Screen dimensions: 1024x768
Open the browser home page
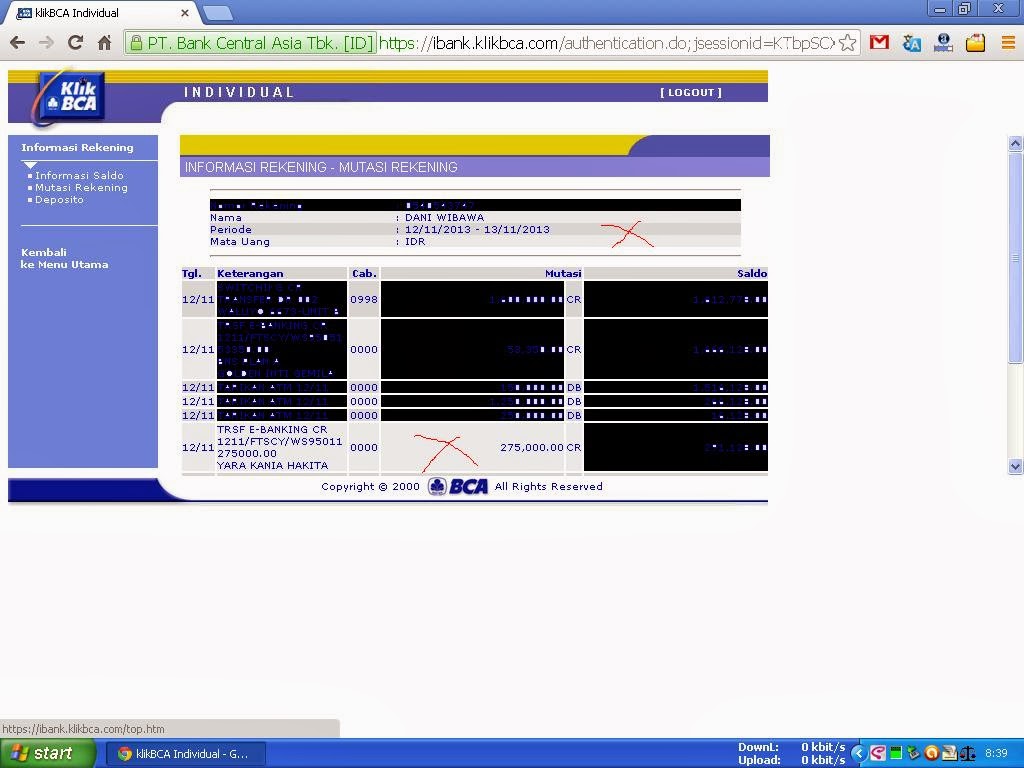104,43
